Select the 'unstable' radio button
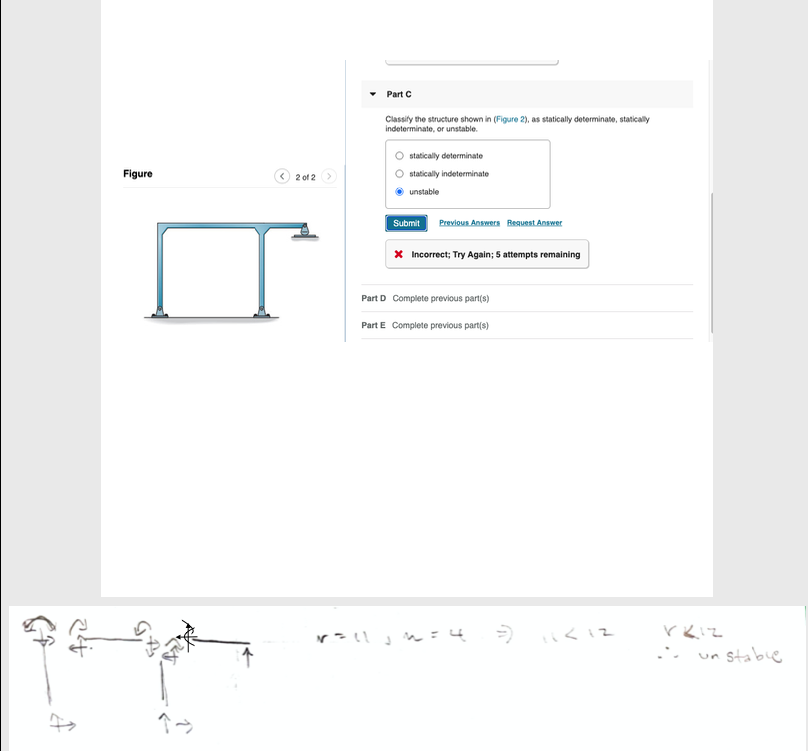Image resolution: width=808 pixels, height=751 pixels. pyautogui.click(x=399, y=192)
